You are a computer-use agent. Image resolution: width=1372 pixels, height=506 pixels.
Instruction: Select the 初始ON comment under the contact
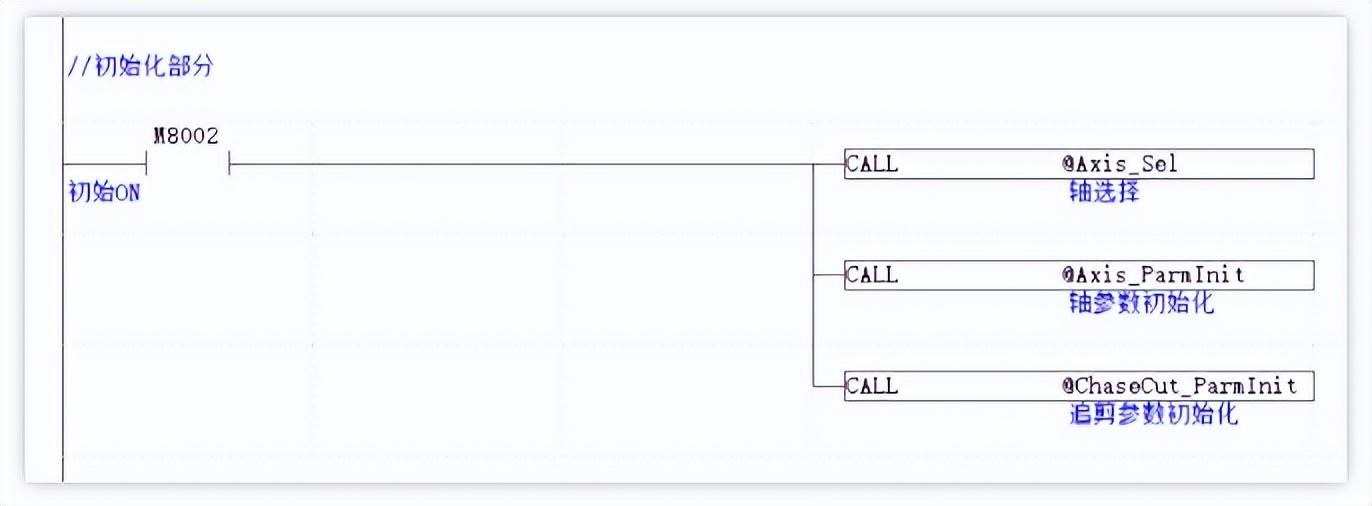click(x=104, y=193)
